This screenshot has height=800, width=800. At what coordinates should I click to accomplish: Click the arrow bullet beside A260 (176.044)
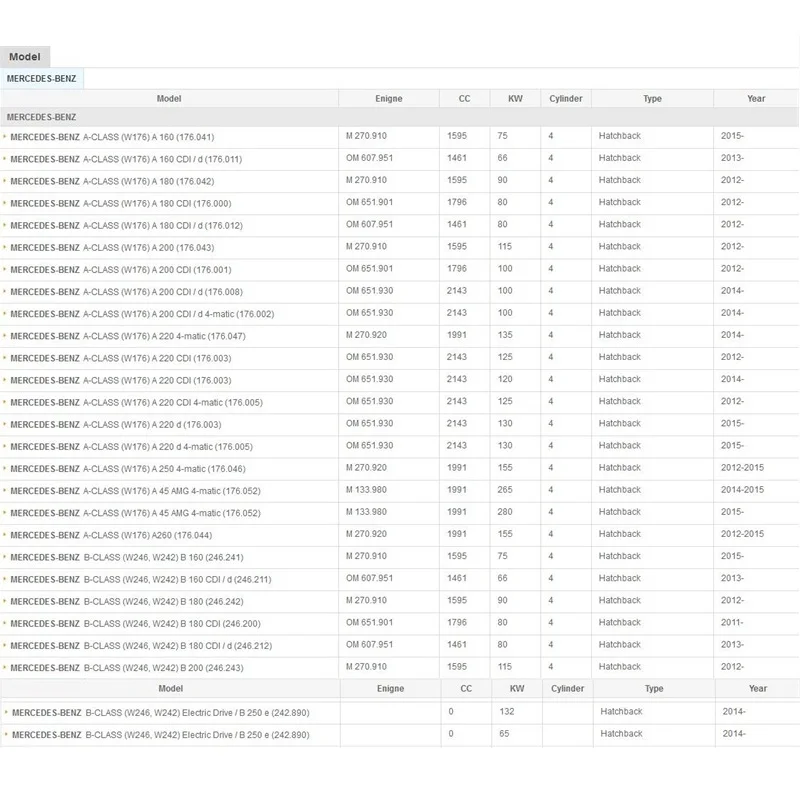point(5,535)
